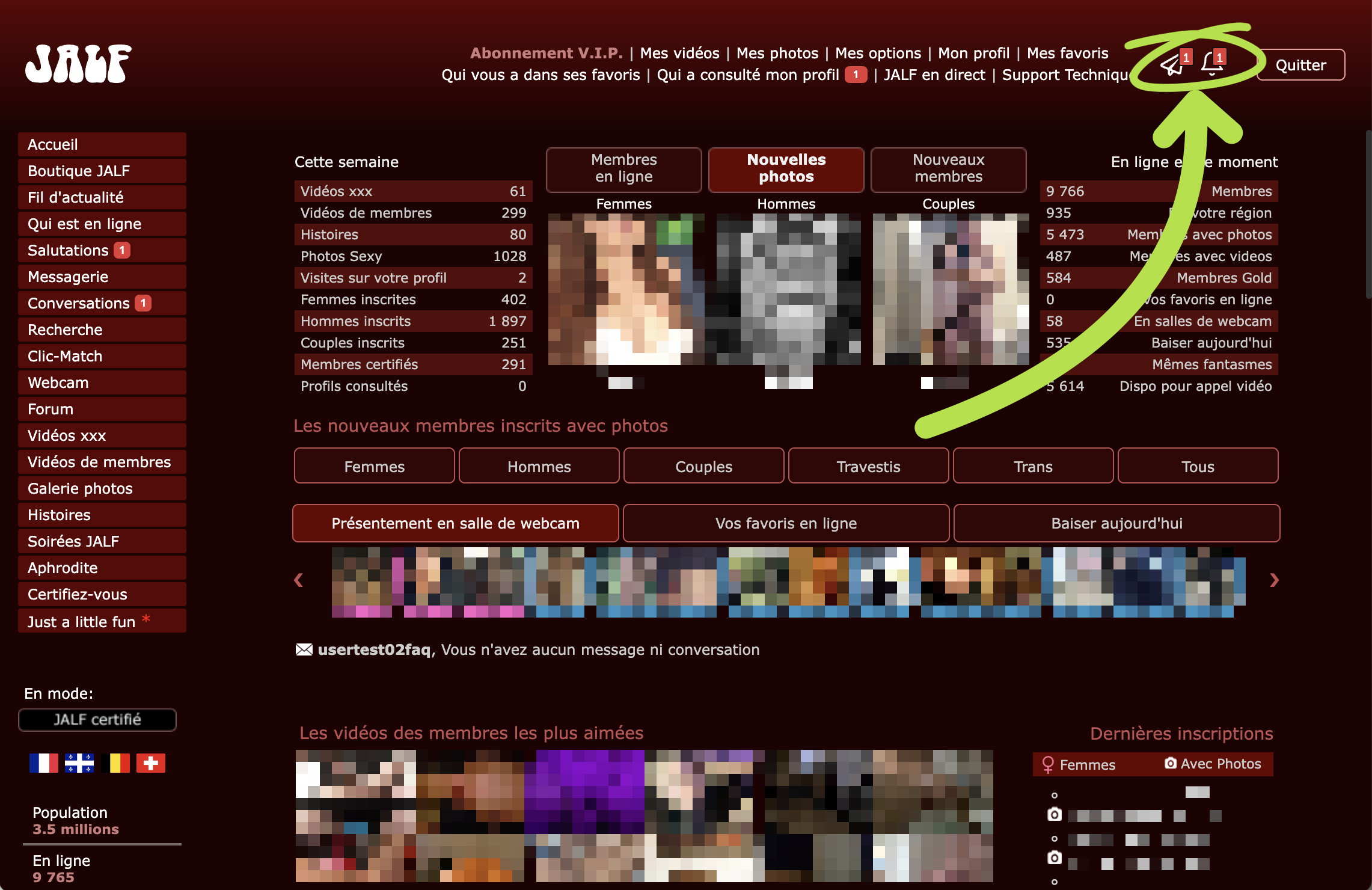Open Conversations in the sidebar

tap(102, 303)
